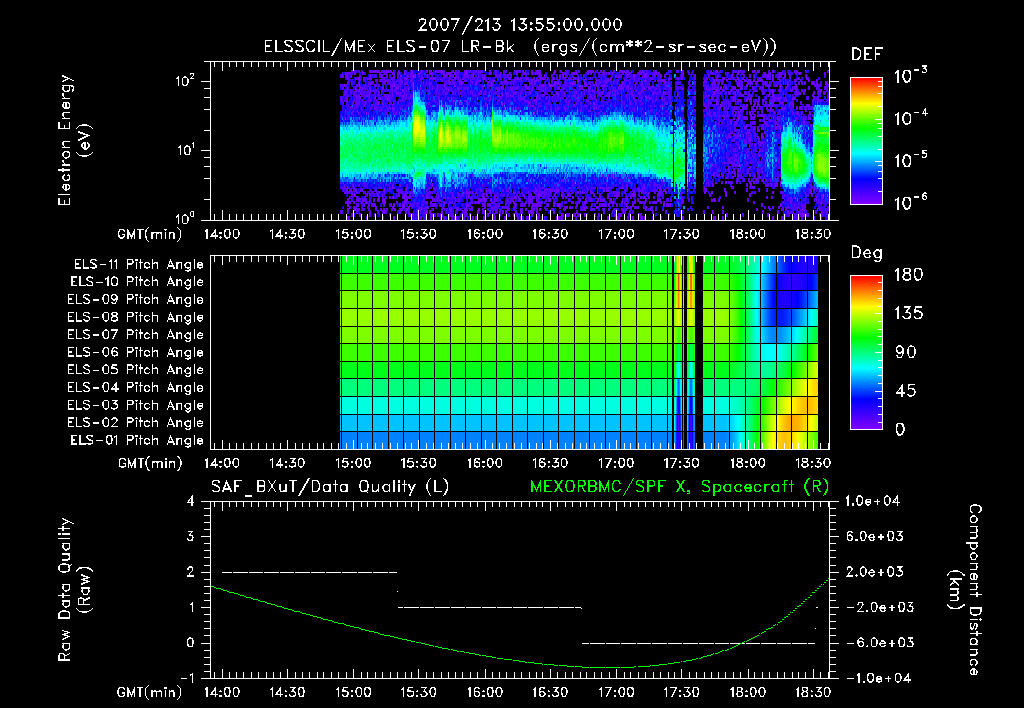The height and width of the screenshot is (708, 1024).
Task: Select the ELS-08 Pitch Angle row label
Action: [136, 317]
